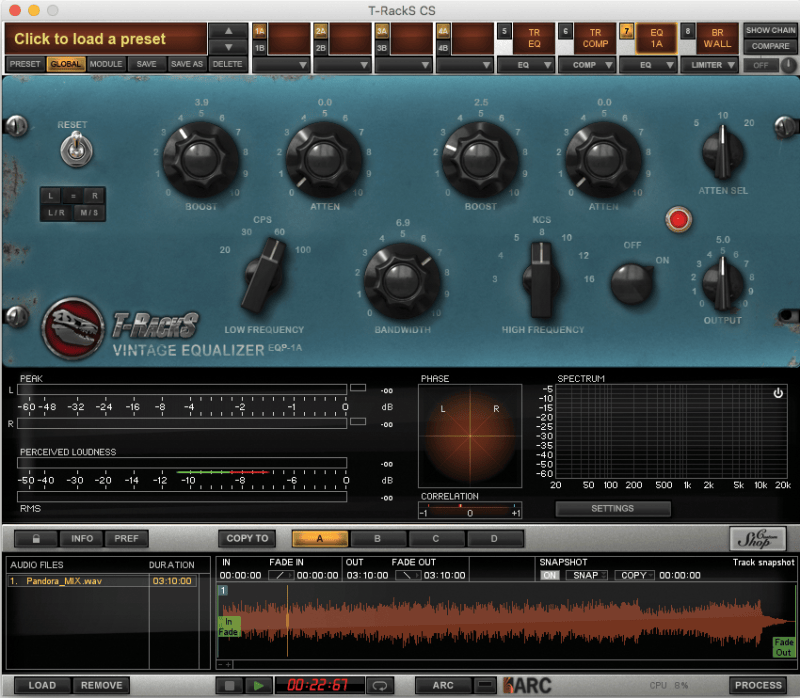Open the EQ dropdown under EQ 1A
800x698 pixels.
tap(648, 65)
